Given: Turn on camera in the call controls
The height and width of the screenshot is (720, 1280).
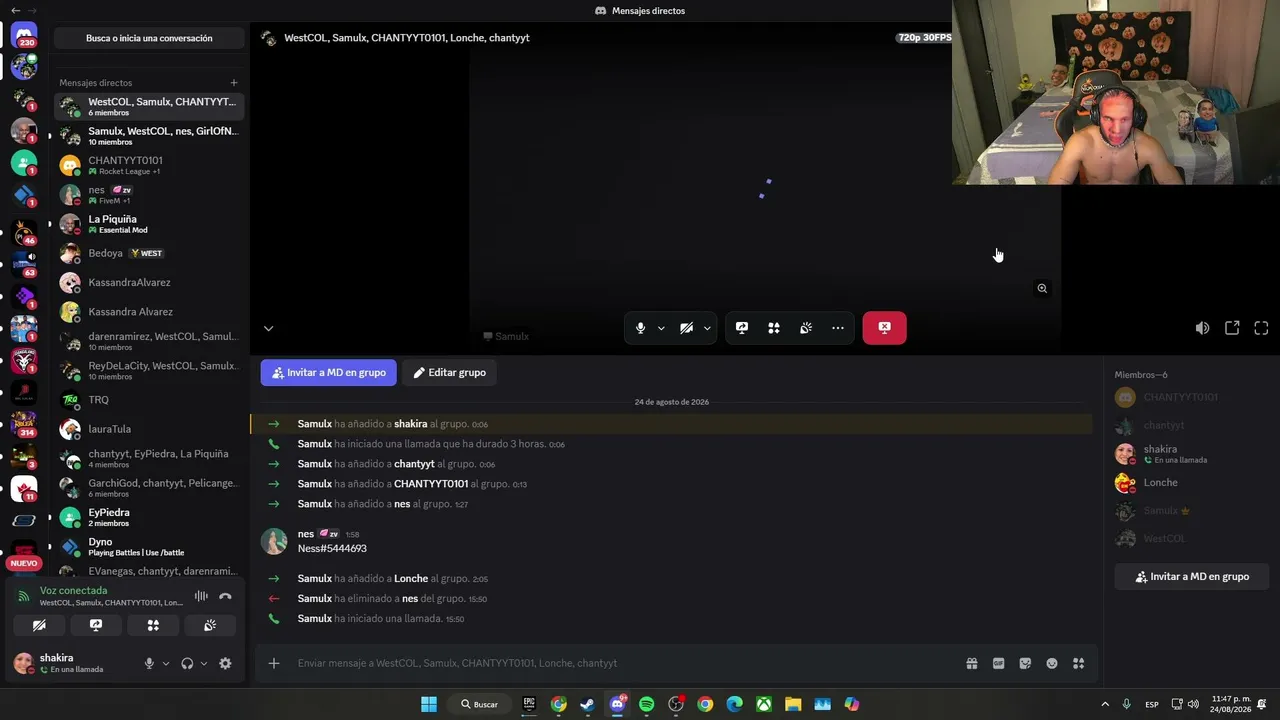Looking at the screenshot, I should (x=686, y=328).
